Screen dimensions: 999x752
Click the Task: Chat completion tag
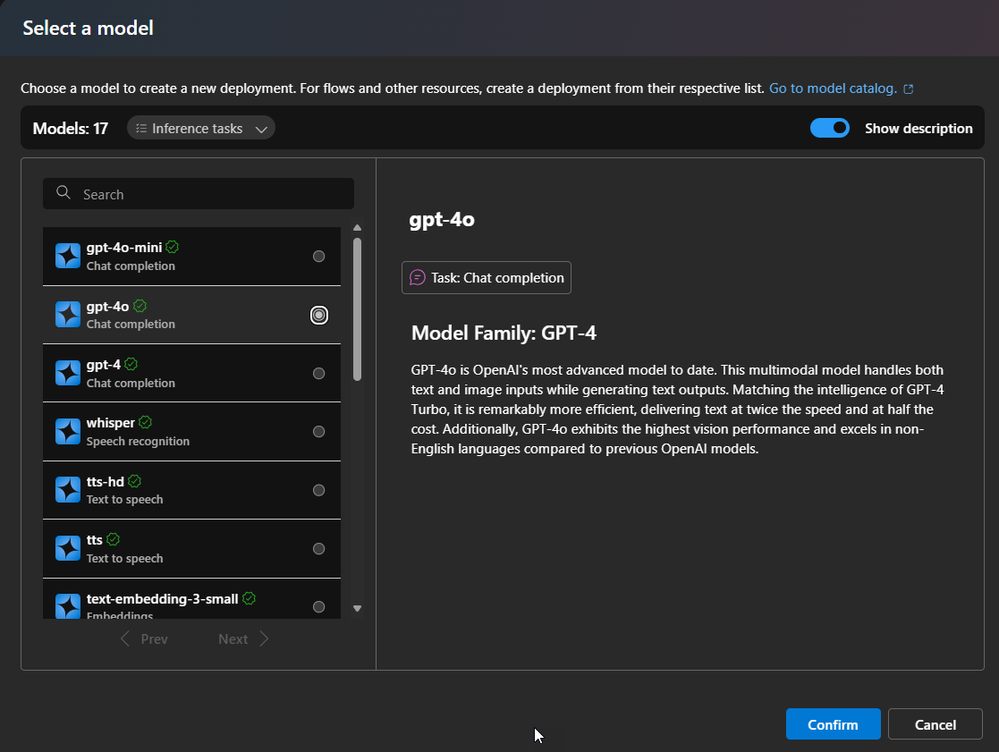click(486, 277)
